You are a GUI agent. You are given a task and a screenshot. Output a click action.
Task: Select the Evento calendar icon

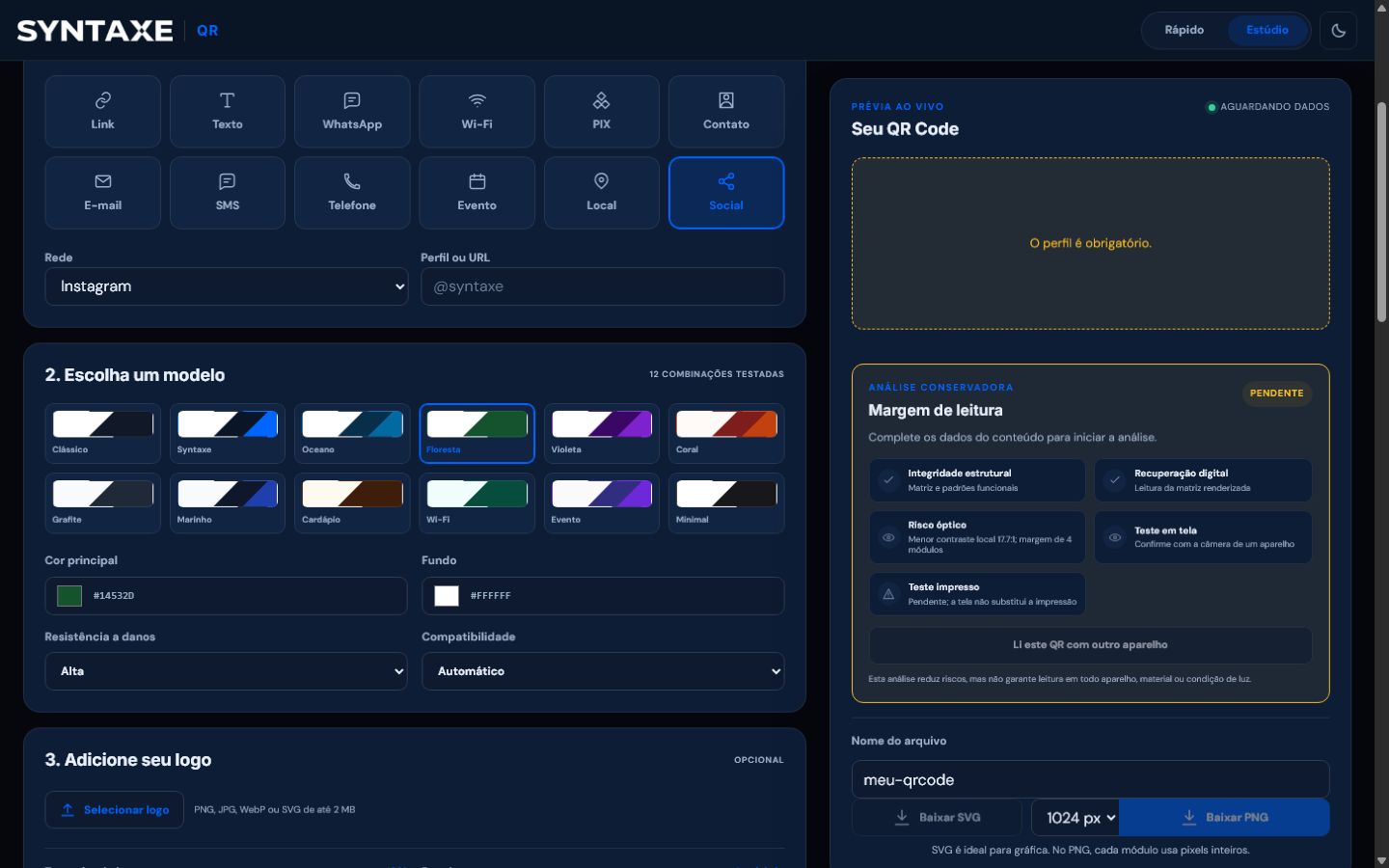(x=477, y=181)
